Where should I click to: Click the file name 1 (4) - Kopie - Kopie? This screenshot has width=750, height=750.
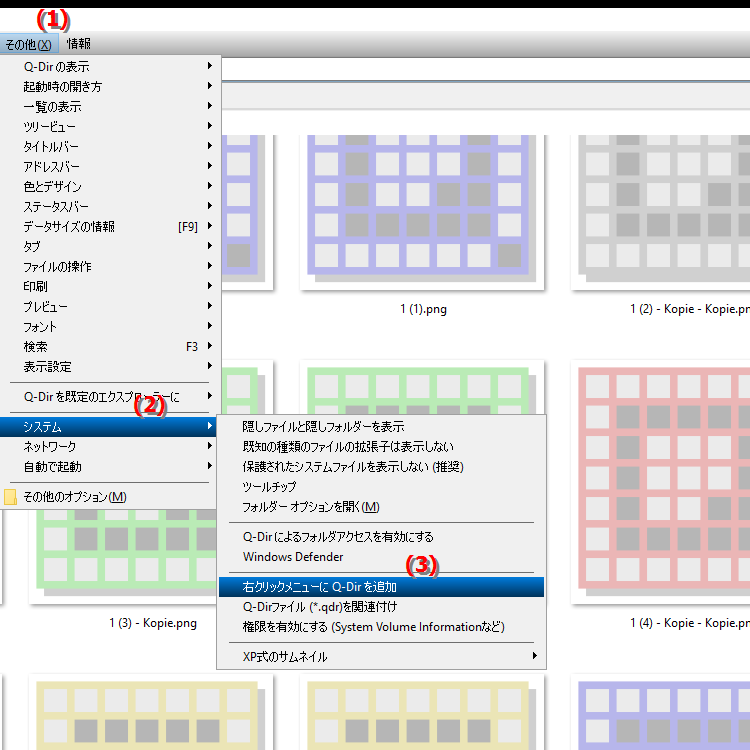pos(690,623)
